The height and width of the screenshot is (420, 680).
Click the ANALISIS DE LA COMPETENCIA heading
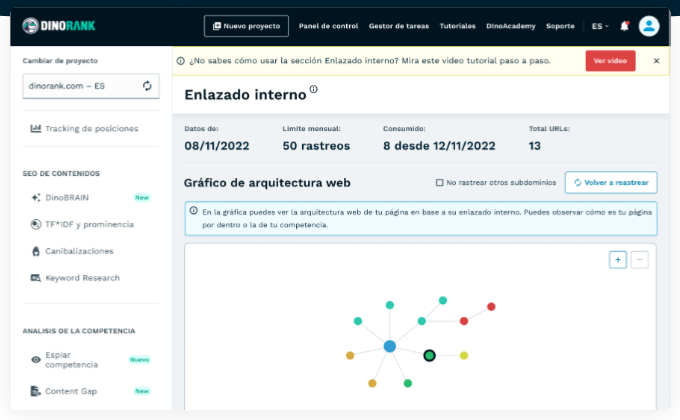click(x=79, y=331)
